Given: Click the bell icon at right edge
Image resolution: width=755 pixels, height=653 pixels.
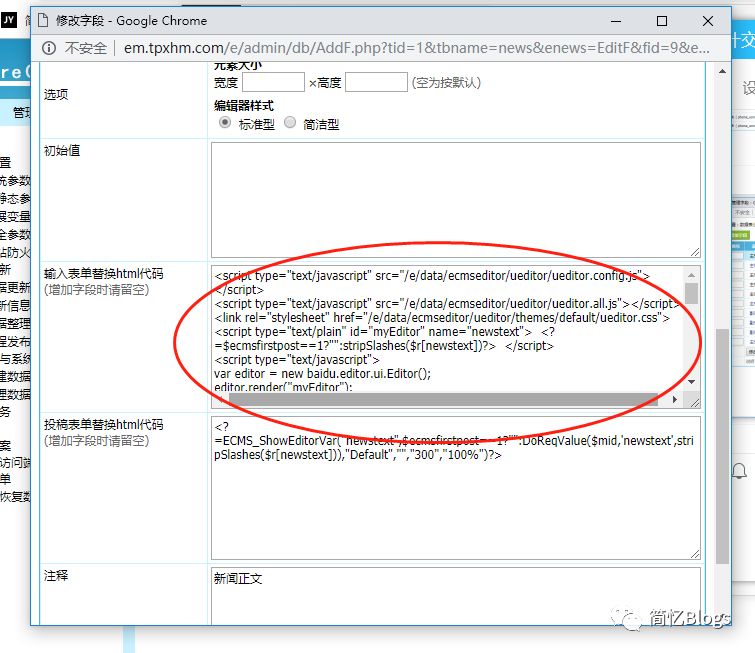Looking at the screenshot, I should 741,469.
